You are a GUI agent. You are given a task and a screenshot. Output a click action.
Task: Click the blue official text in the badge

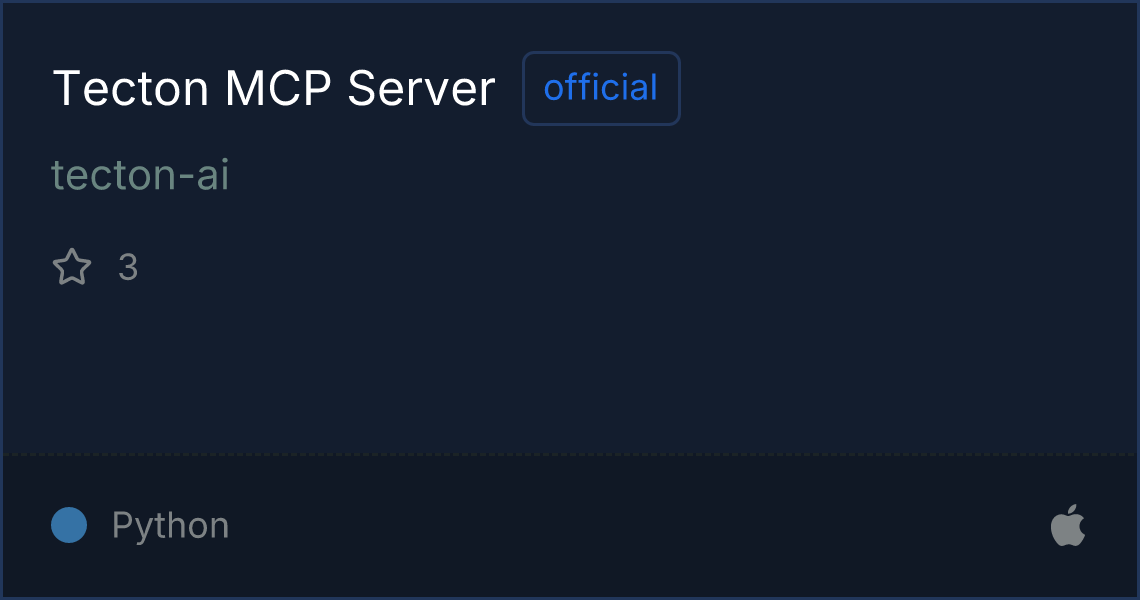601,88
